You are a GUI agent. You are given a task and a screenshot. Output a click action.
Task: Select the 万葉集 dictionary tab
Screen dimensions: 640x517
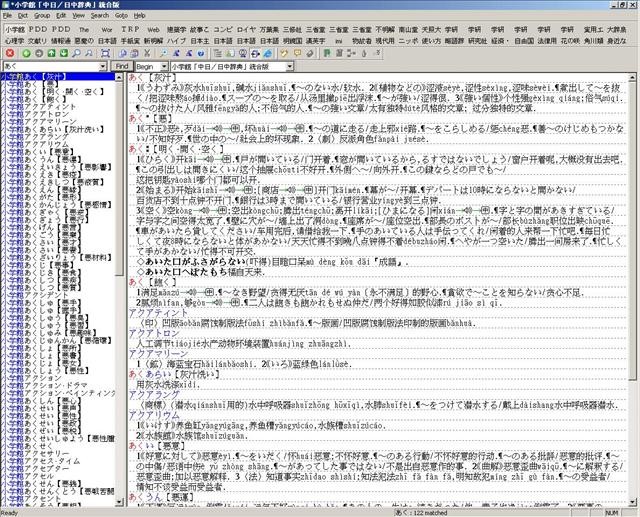coord(269,30)
